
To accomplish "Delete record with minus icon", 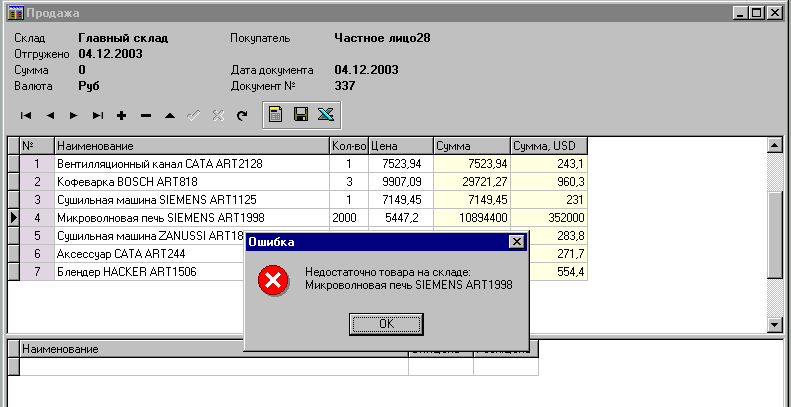I will click(146, 115).
